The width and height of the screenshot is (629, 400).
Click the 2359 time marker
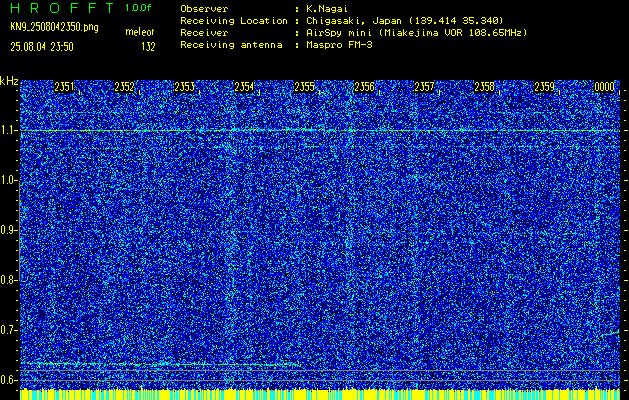point(544,87)
